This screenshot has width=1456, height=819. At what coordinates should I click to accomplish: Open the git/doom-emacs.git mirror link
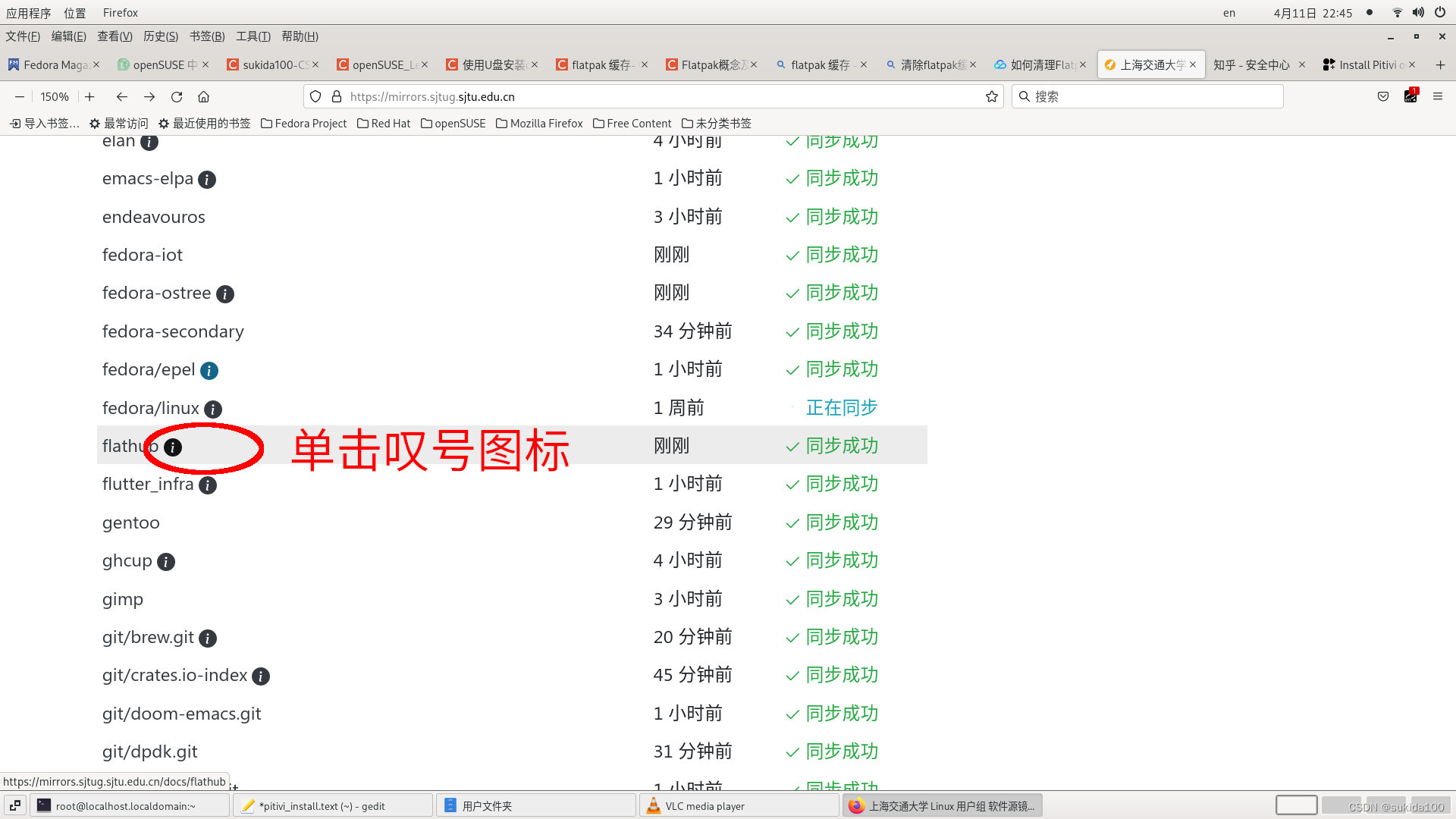point(182,714)
